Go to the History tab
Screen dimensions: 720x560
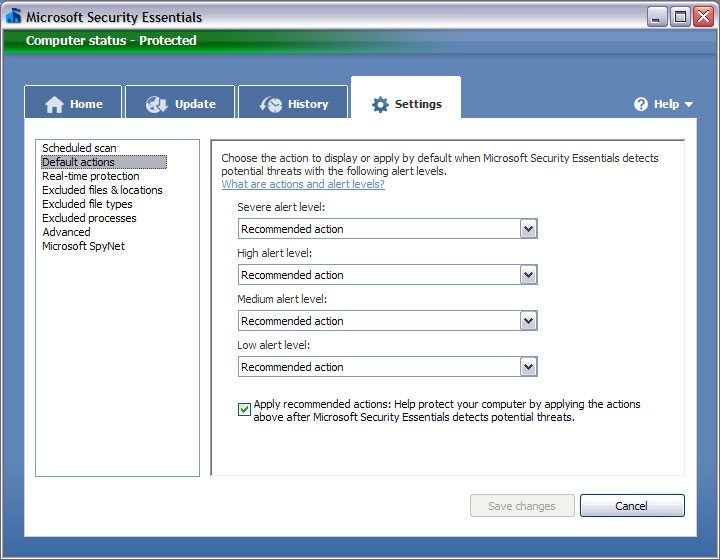click(293, 102)
